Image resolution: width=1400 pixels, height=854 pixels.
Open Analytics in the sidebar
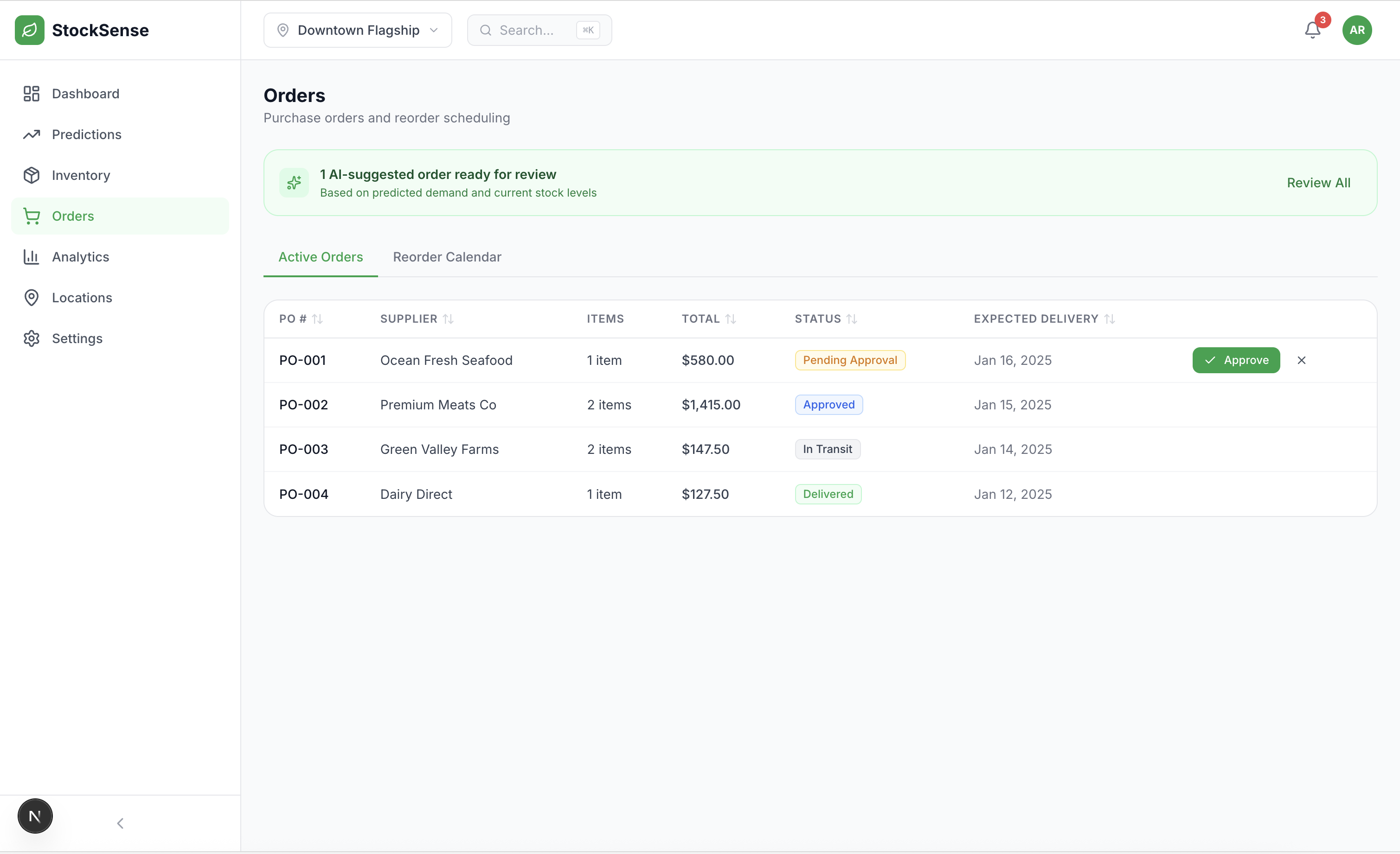(80, 257)
